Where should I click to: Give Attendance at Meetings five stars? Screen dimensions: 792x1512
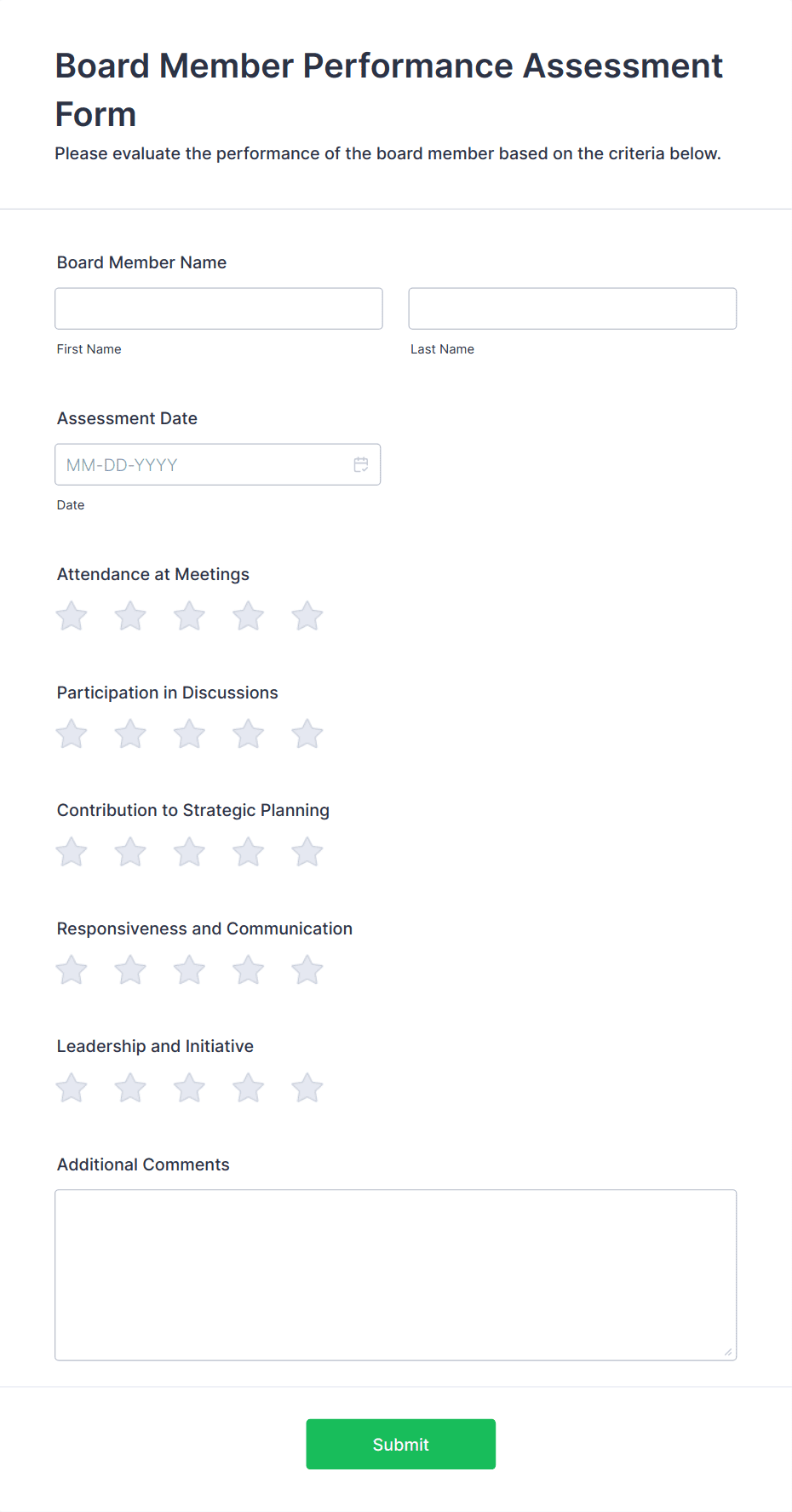click(x=307, y=616)
